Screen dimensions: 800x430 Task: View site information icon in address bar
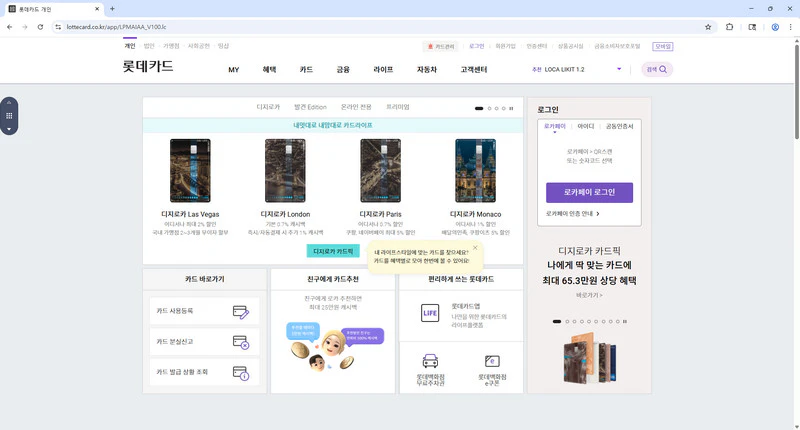(58, 27)
